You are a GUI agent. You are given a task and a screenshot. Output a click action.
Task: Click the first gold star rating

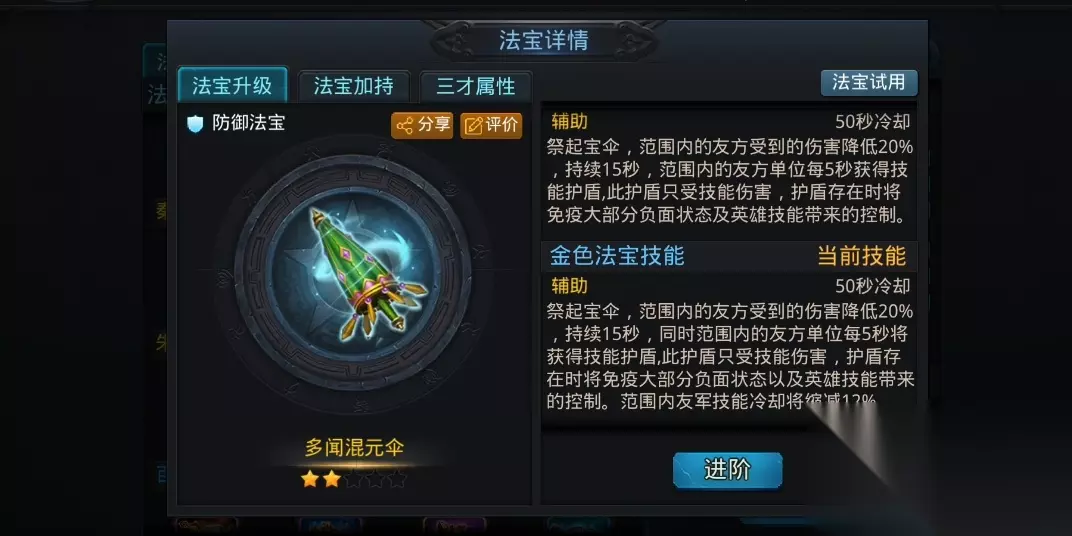(310, 479)
